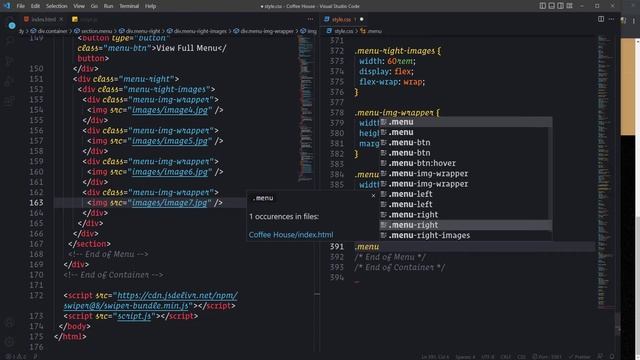The width and height of the screenshot is (640, 360).
Task: Select div.container breadcrumb
Action: [x=49, y=31]
